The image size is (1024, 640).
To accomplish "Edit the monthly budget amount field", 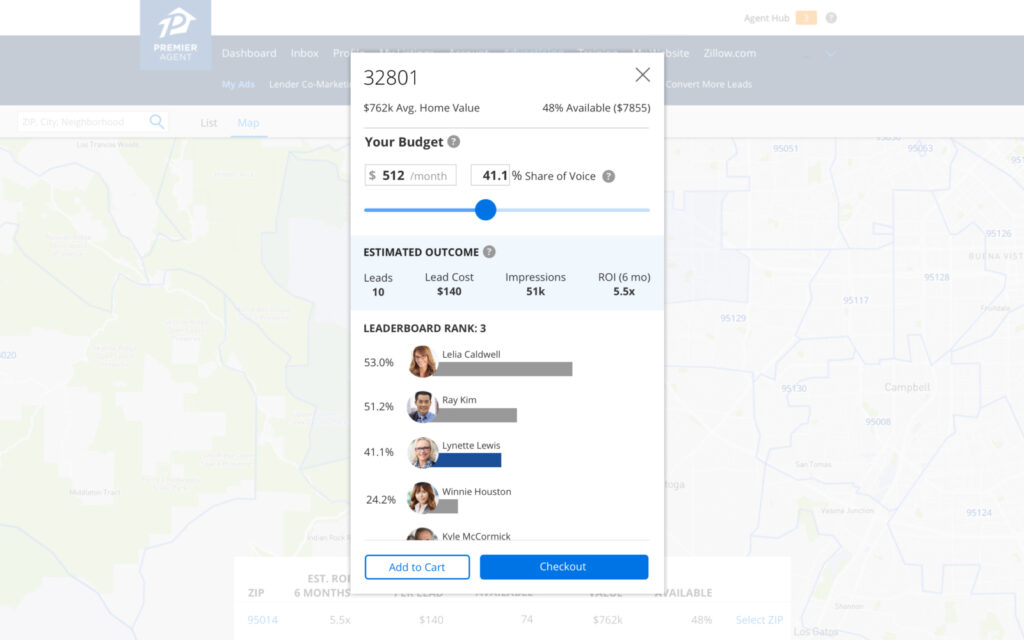I will 410,174.
